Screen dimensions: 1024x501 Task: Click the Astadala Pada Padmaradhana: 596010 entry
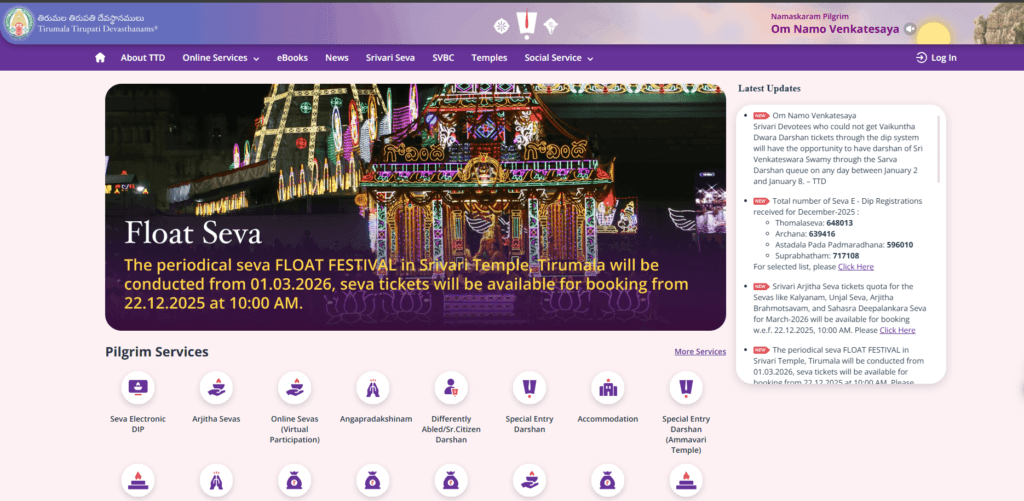844,245
